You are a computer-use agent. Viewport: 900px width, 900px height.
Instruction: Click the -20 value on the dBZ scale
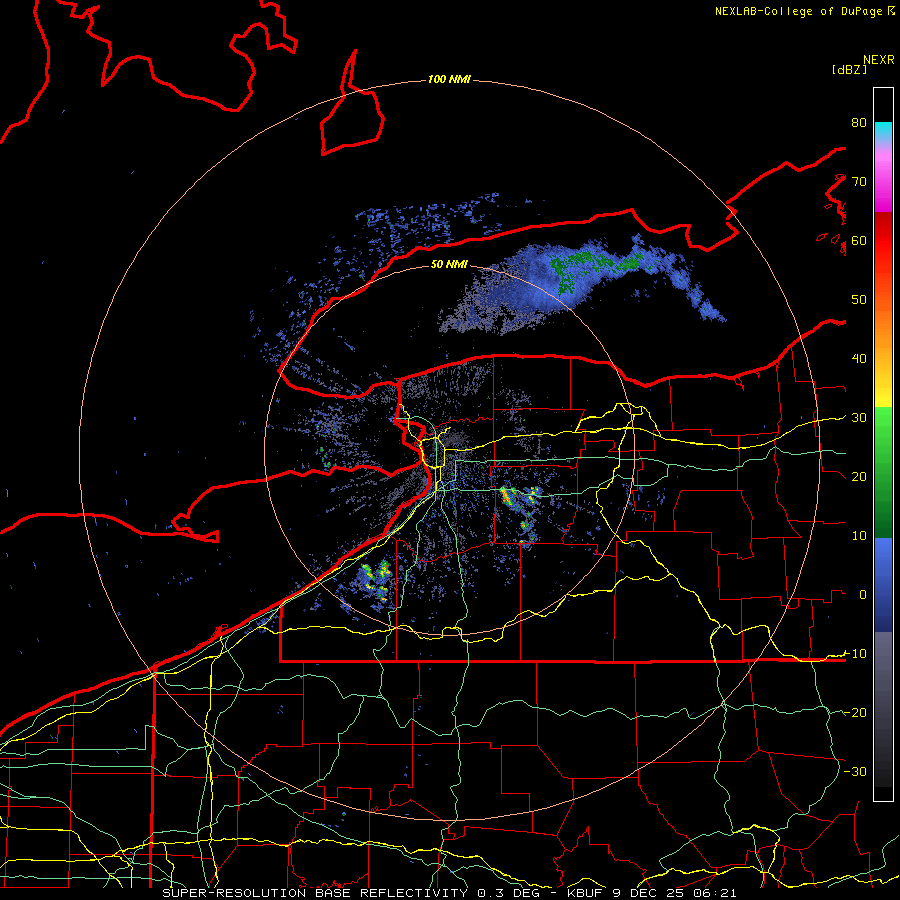855,712
